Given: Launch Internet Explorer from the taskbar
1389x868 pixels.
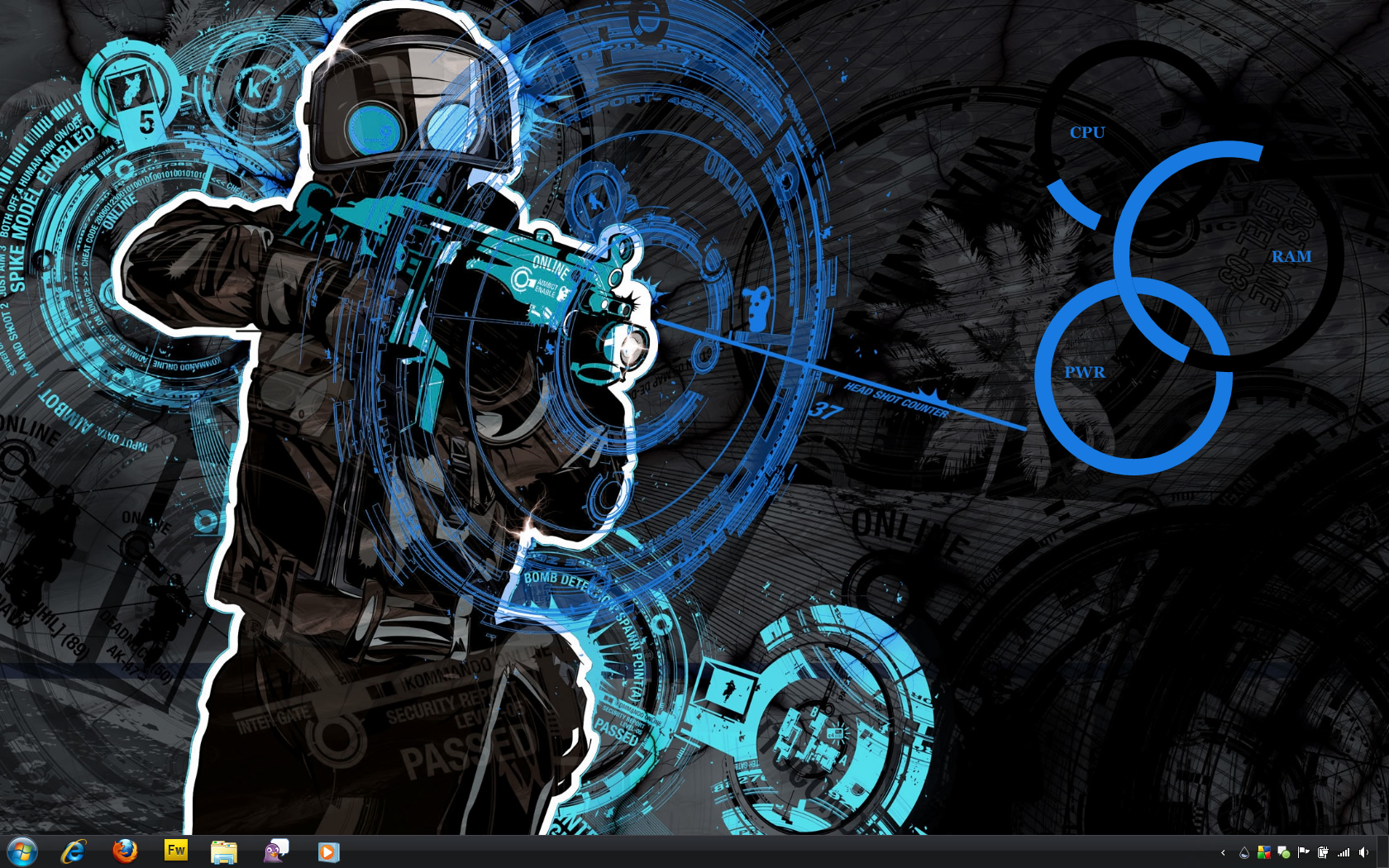Looking at the screenshot, I should 74,851.
